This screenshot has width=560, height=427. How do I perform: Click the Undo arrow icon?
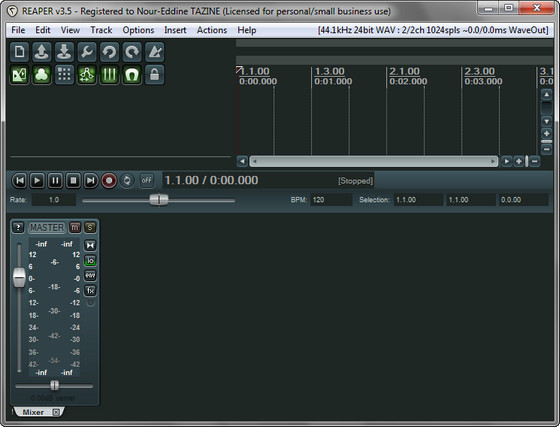(x=109, y=52)
